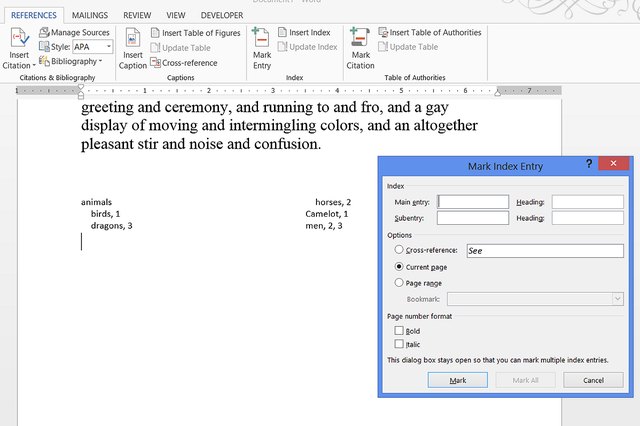Click the Cancel button
Image resolution: width=640 pixels, height=426 pixels.
pos(593,380)
